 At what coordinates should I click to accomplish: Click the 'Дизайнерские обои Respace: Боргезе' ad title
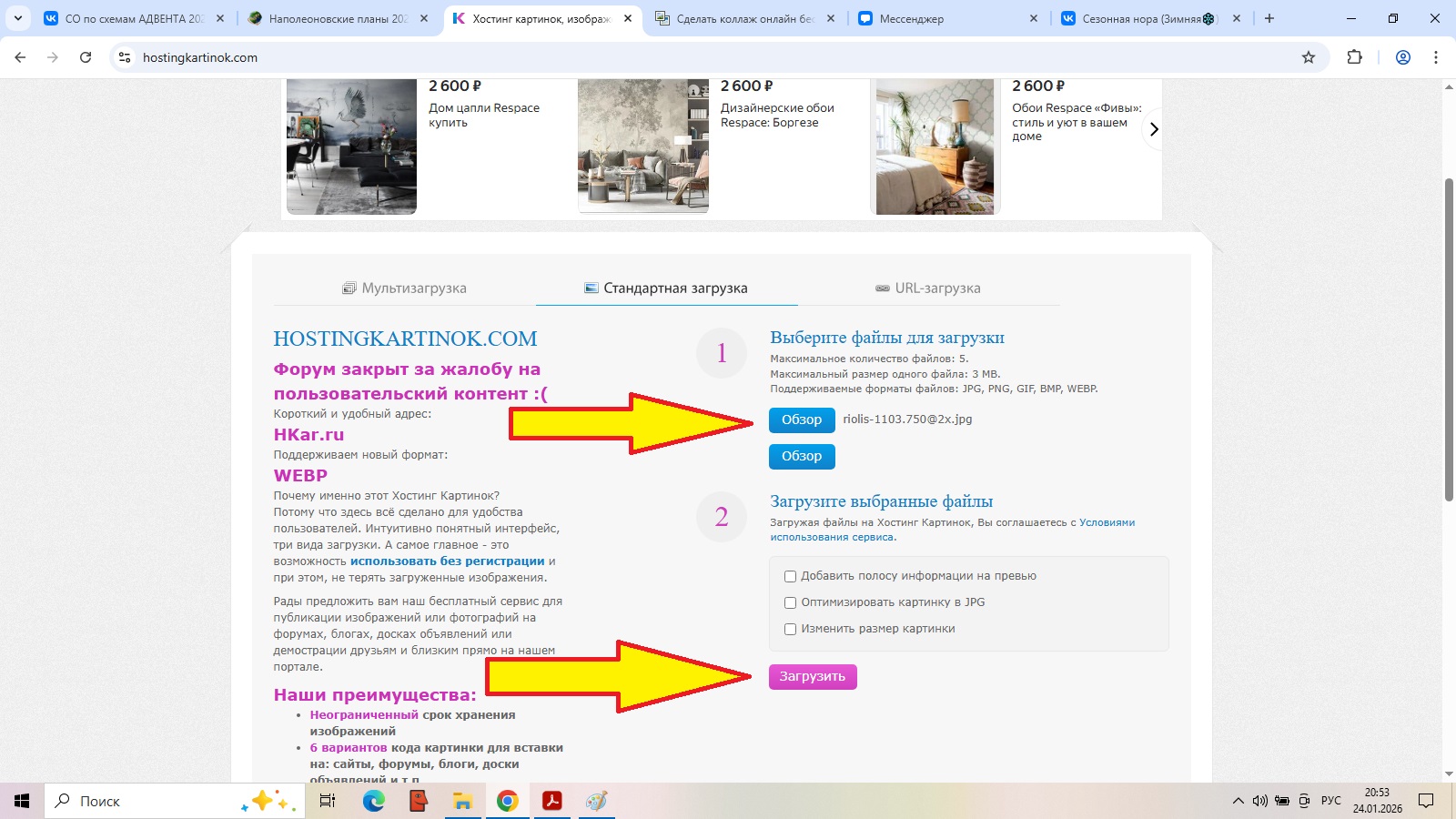click(777, 115)
